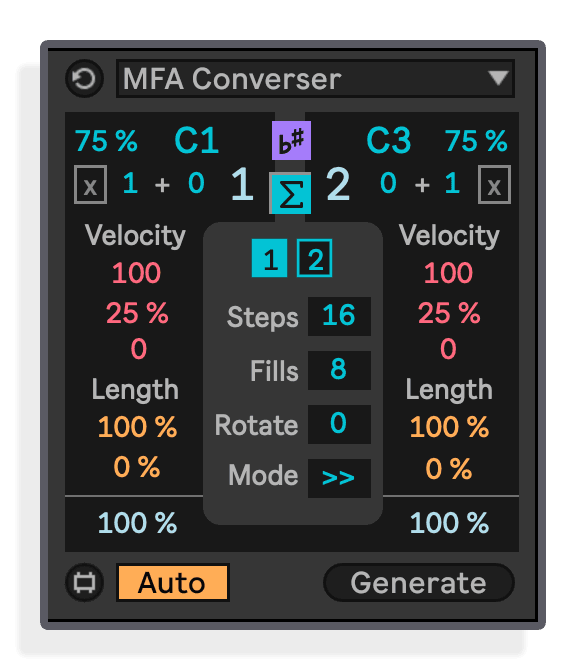The image size is (586, 670).
Task: Click bottom left 100 % value
Action: [x=137, y=523]
